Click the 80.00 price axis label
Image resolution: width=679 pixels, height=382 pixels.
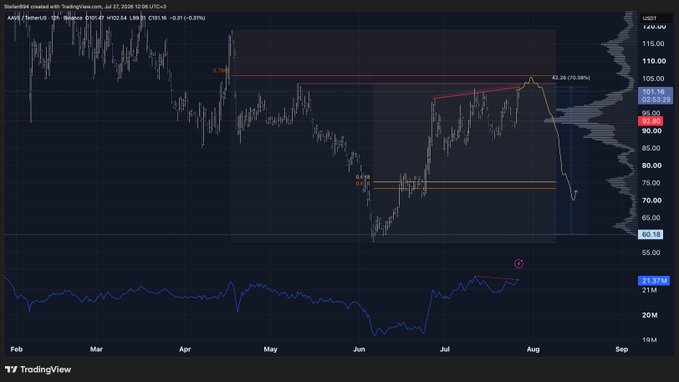(652, 165)
